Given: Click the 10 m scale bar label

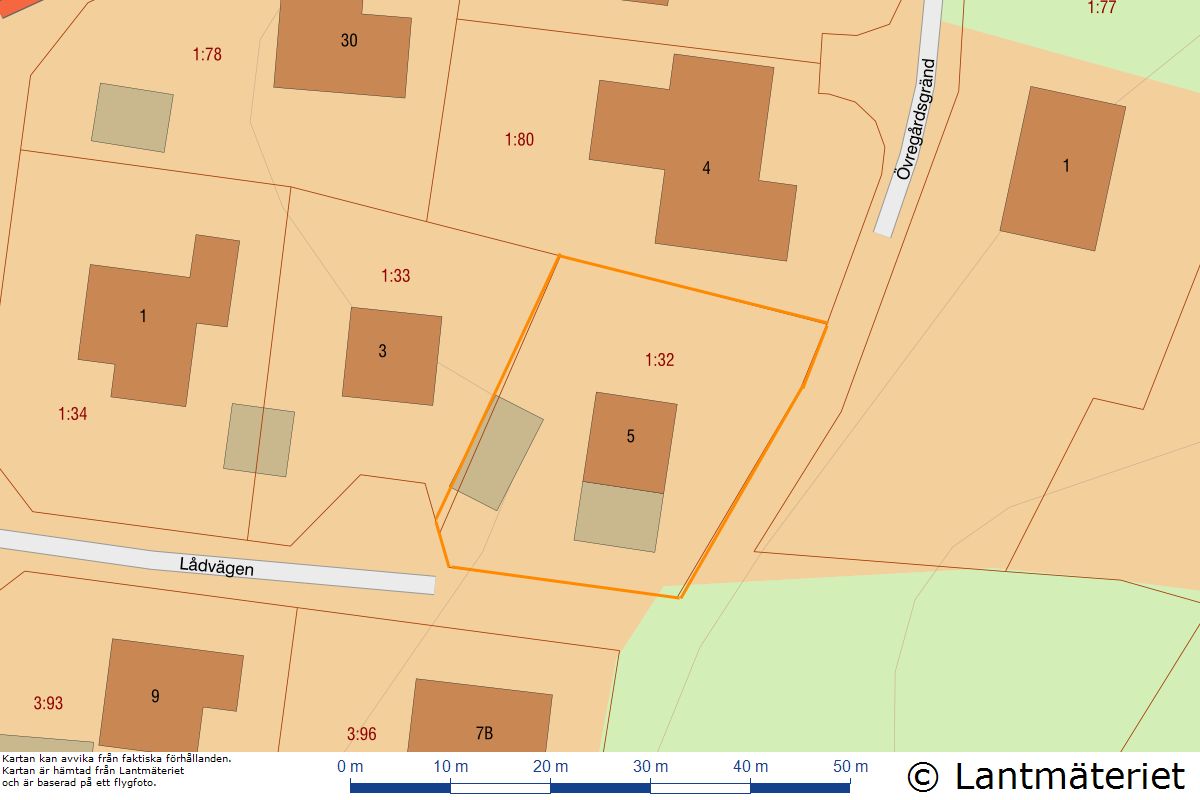Looking at the screenshot, I should [450, 767].
